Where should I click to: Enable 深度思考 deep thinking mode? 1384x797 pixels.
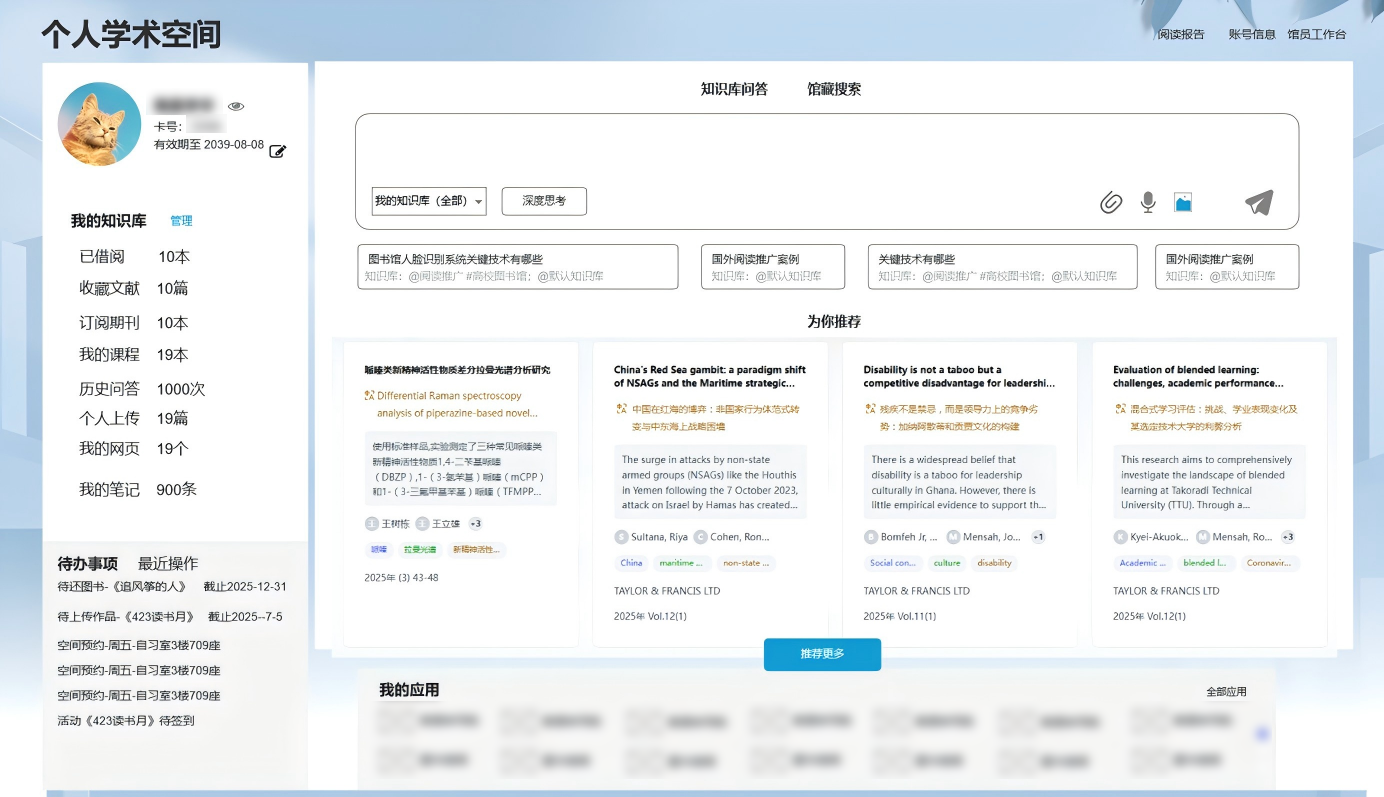pos(544,201)
